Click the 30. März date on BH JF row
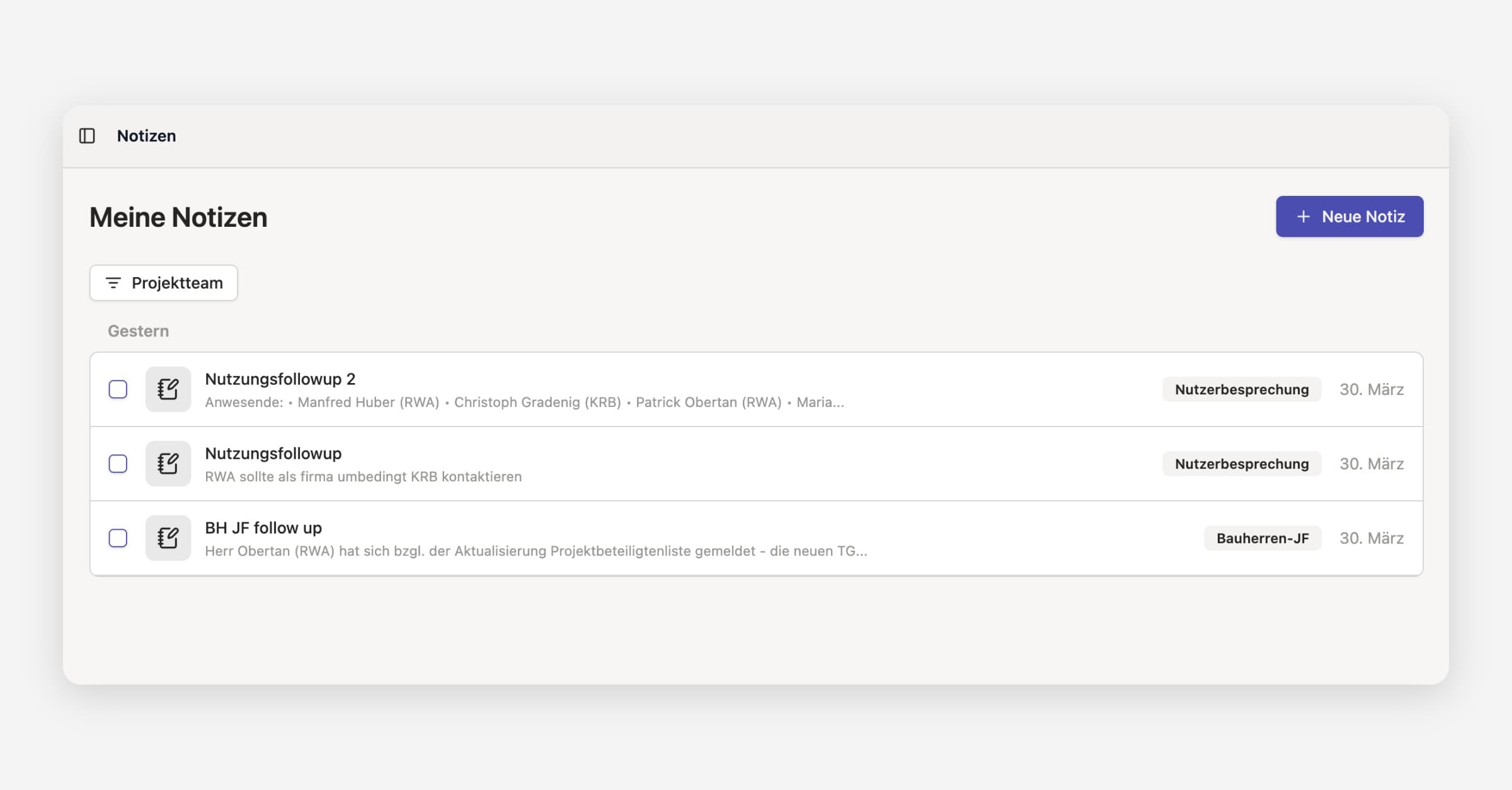Screen dimensions: 1512x790 coord(1372,538)
